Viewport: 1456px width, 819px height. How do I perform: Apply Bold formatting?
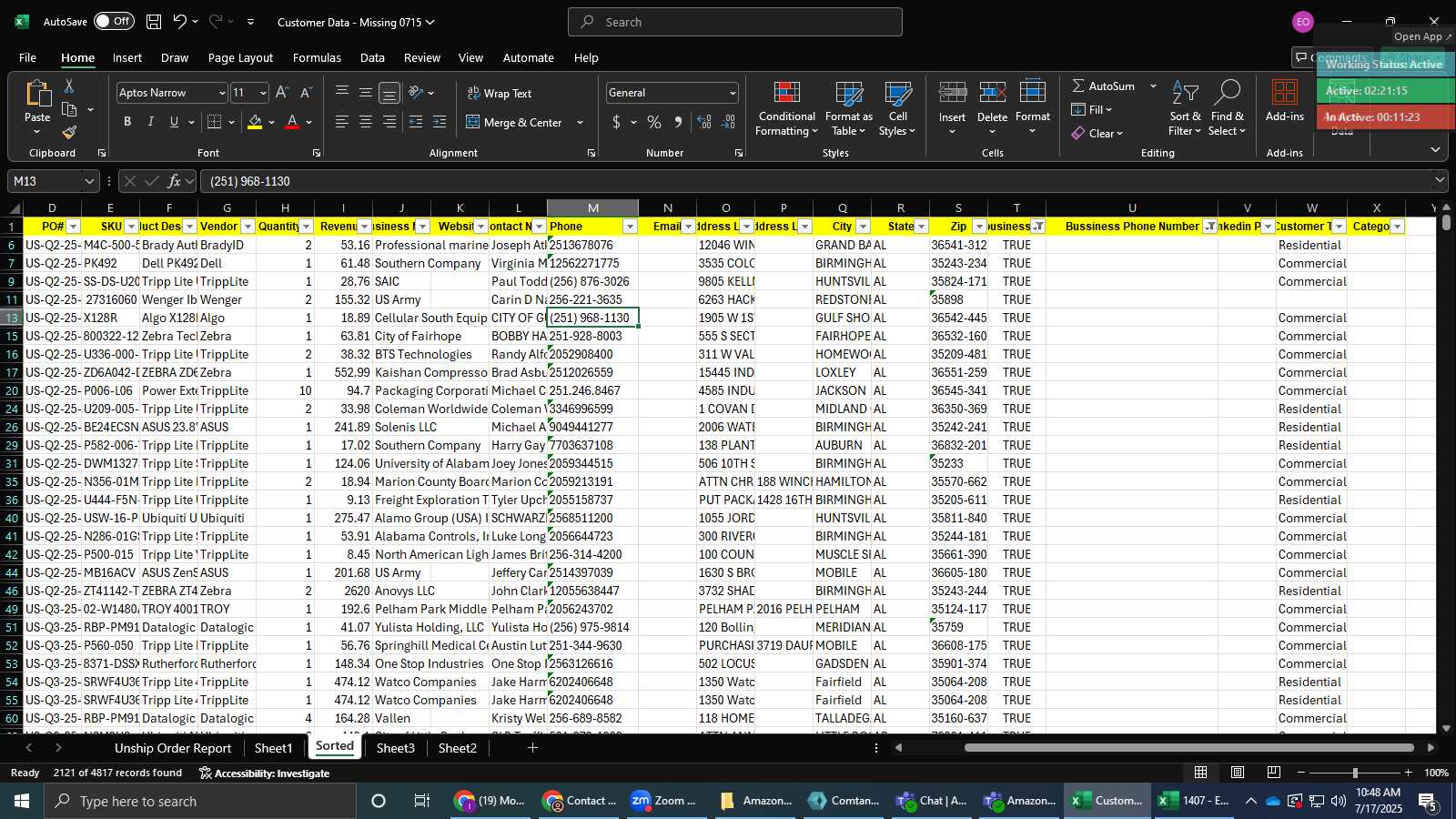pos(127,122)
